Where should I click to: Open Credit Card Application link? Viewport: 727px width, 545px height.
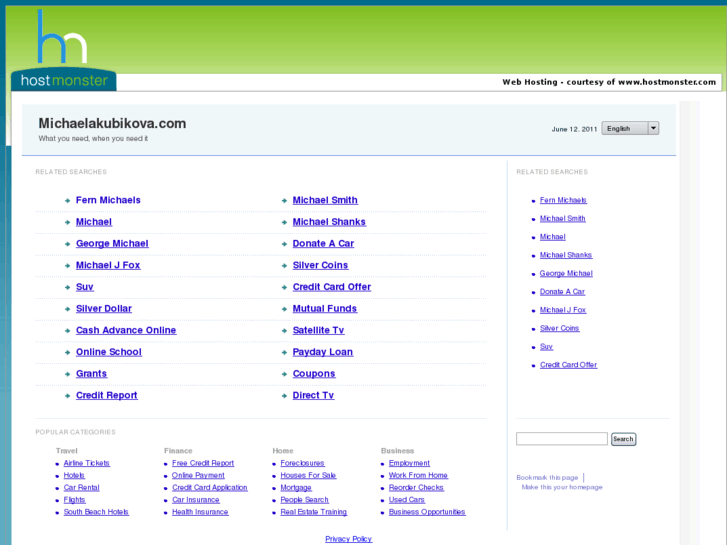click(x=210, y=487)
